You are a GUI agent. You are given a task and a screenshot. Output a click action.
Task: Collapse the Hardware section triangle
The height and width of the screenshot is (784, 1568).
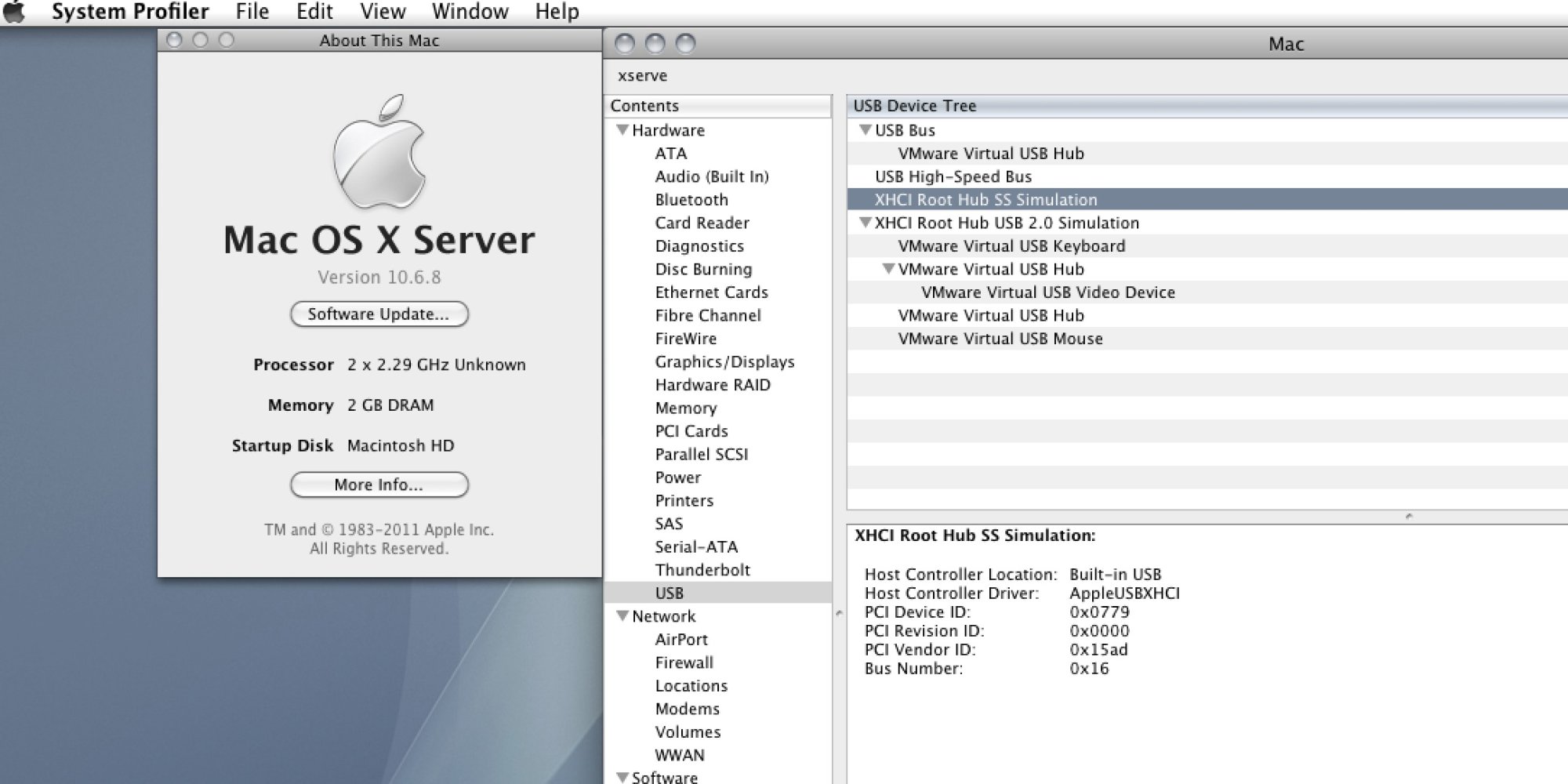click(x=622, y=130)
